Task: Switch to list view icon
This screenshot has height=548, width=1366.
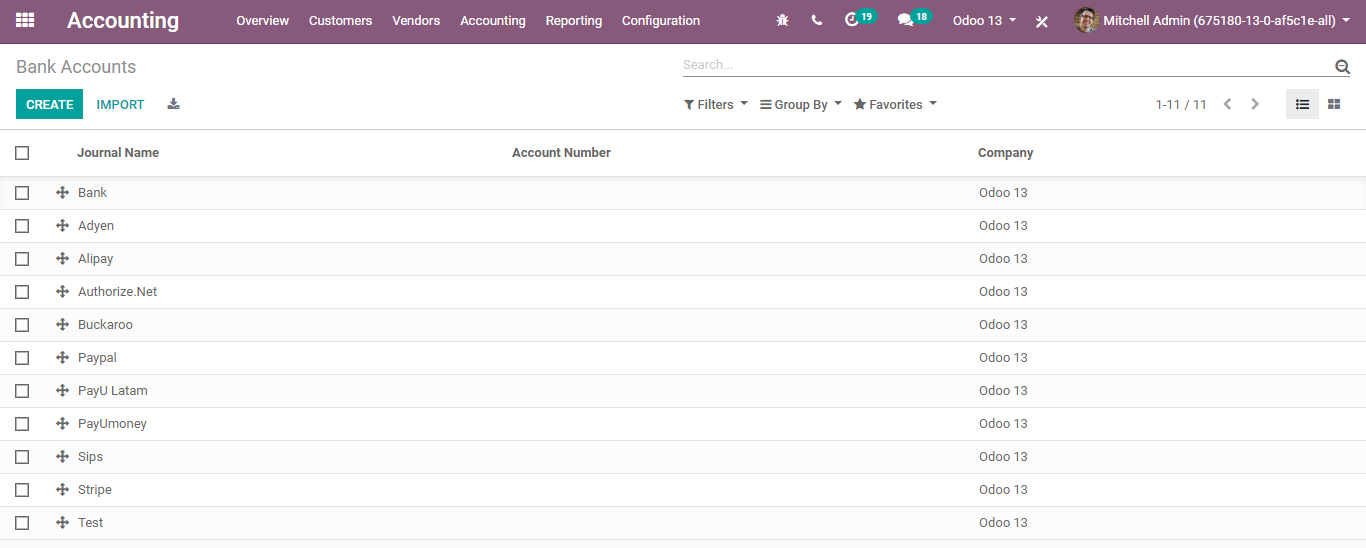Action: 1302,104
